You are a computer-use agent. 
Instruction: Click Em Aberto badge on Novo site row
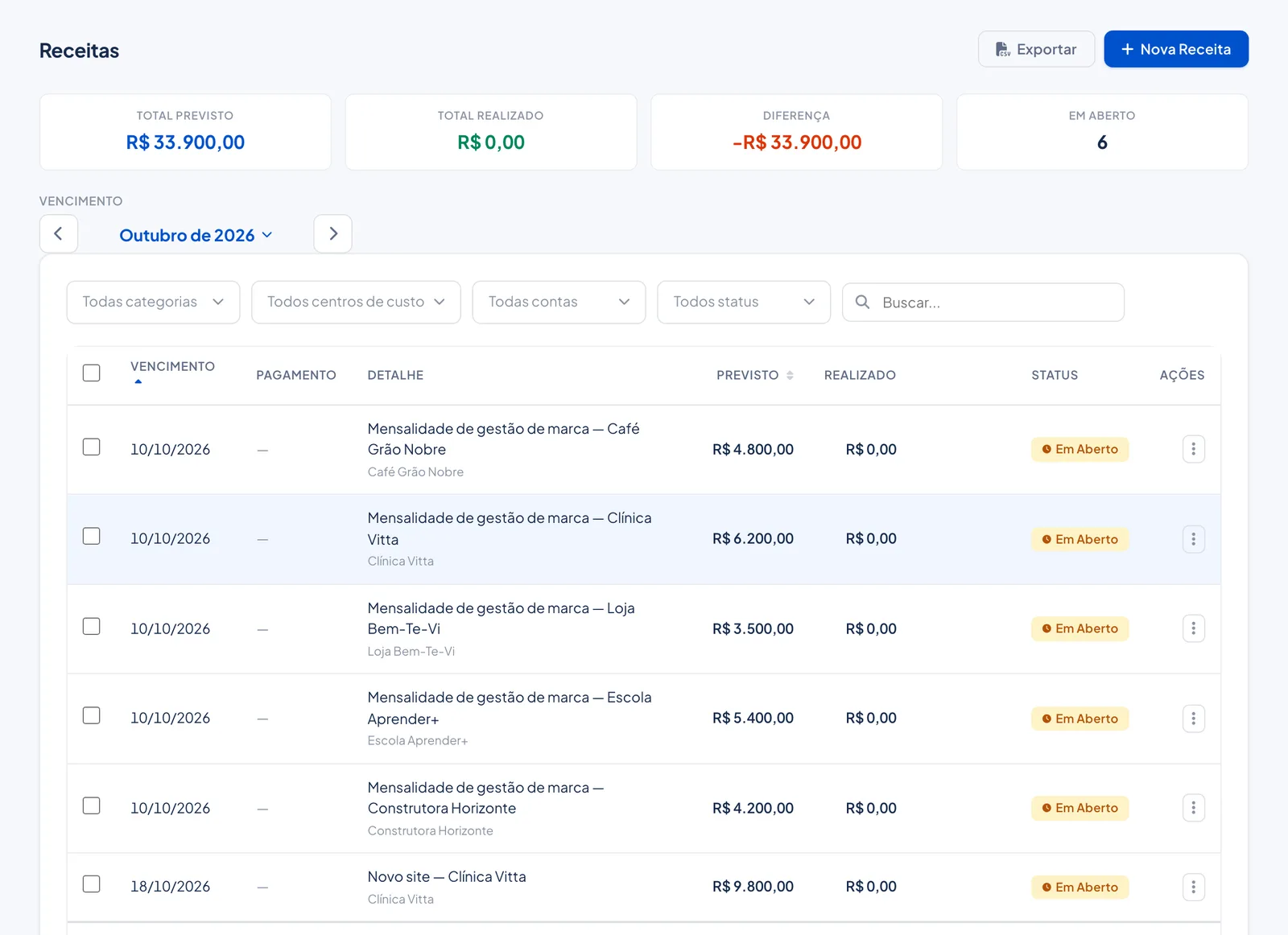[1080, 887]
